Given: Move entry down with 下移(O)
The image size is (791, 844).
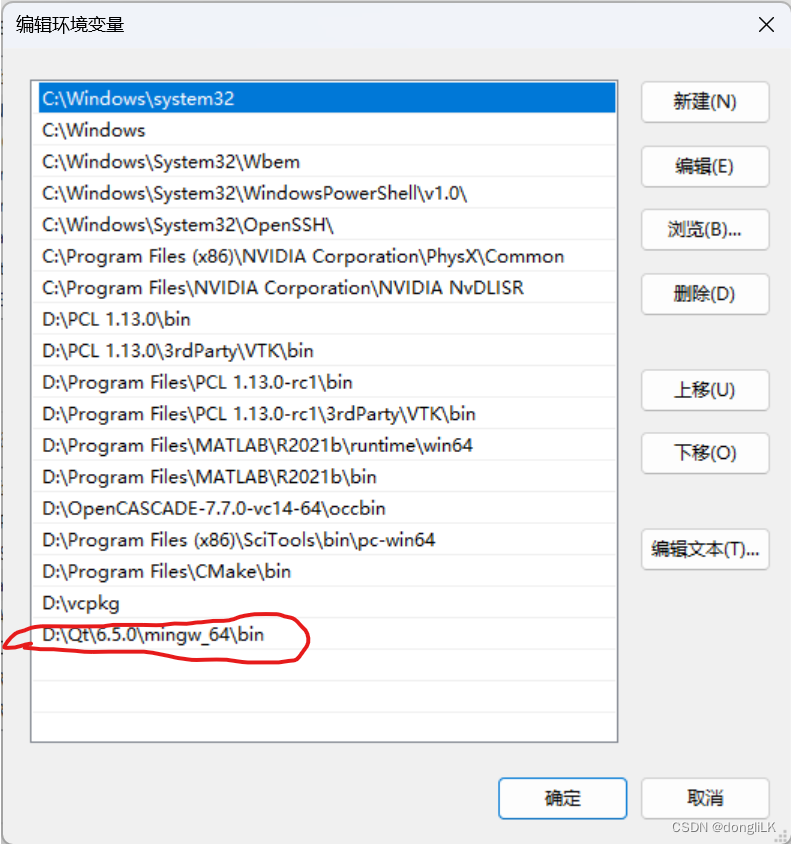Looking at the screenshot, I should (705, 453).
